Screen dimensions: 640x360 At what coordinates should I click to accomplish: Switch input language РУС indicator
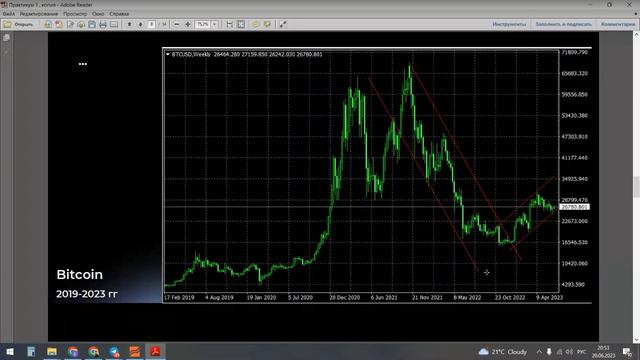coord(581,352)
